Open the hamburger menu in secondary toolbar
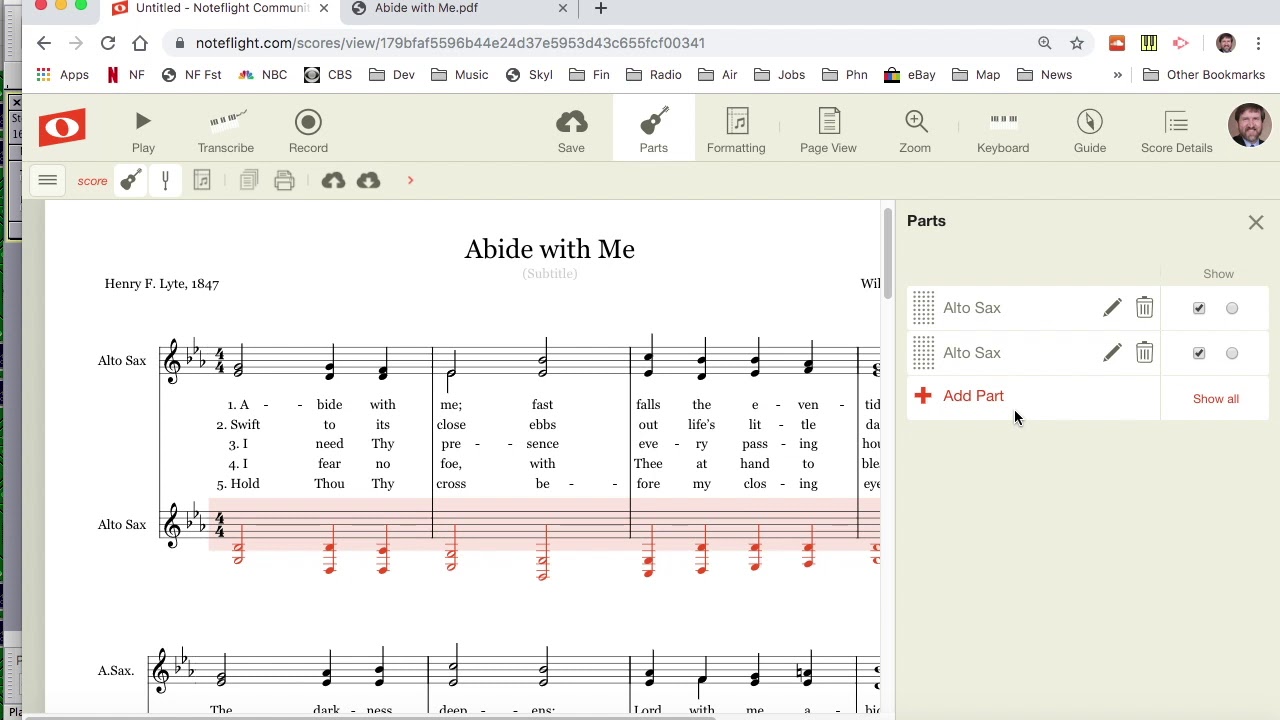 (x=47, y=181)
